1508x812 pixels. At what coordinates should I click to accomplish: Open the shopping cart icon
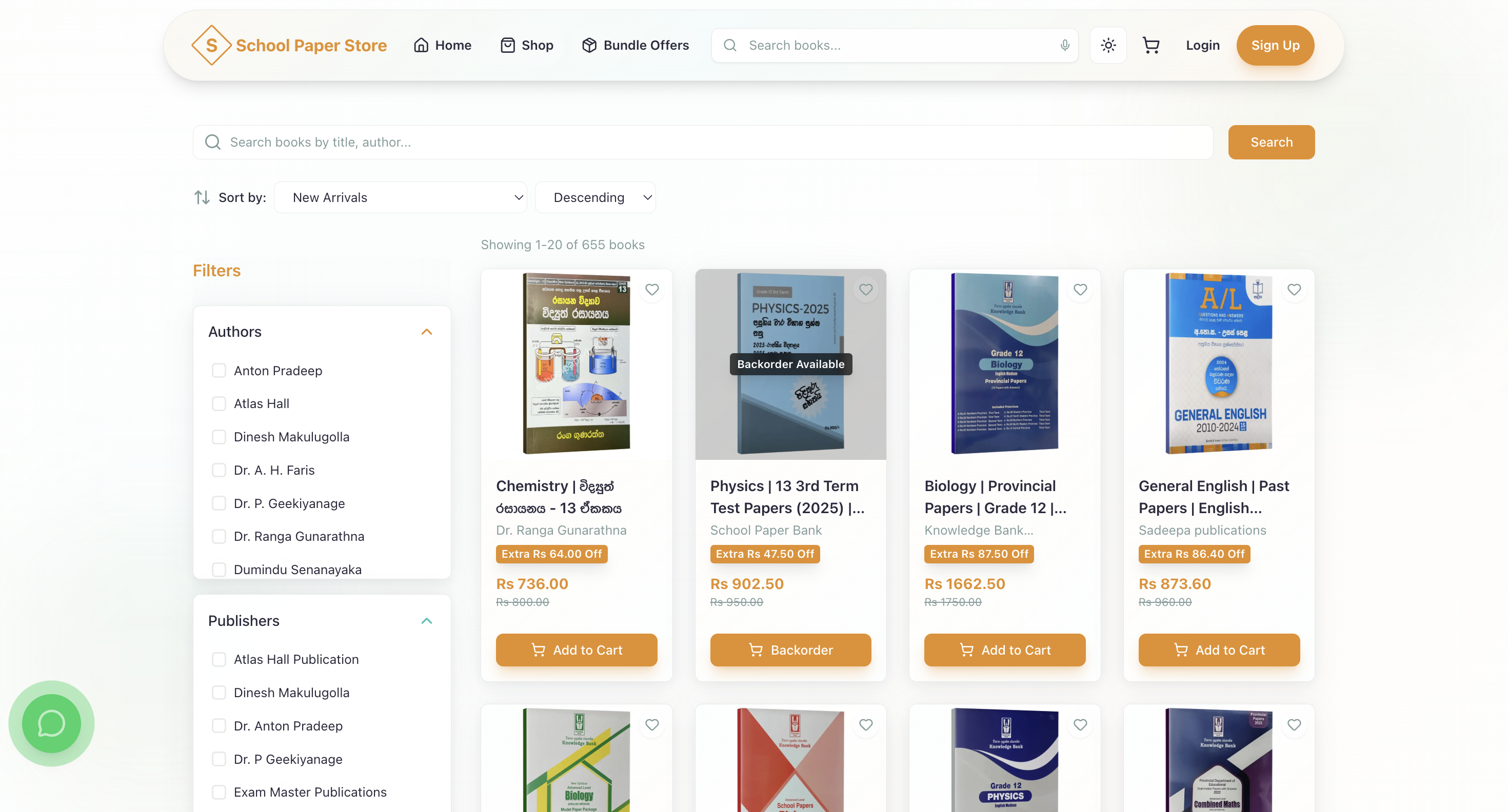(1150, 45)
